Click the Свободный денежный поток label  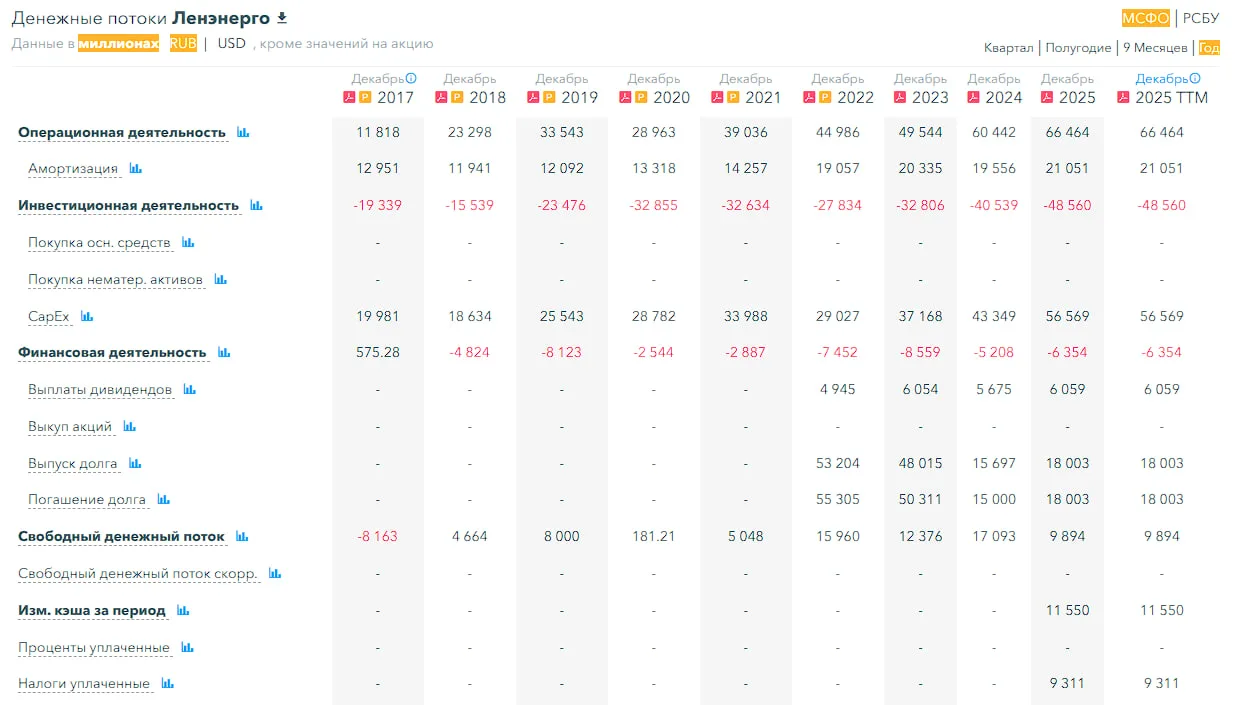click(122, 536)
